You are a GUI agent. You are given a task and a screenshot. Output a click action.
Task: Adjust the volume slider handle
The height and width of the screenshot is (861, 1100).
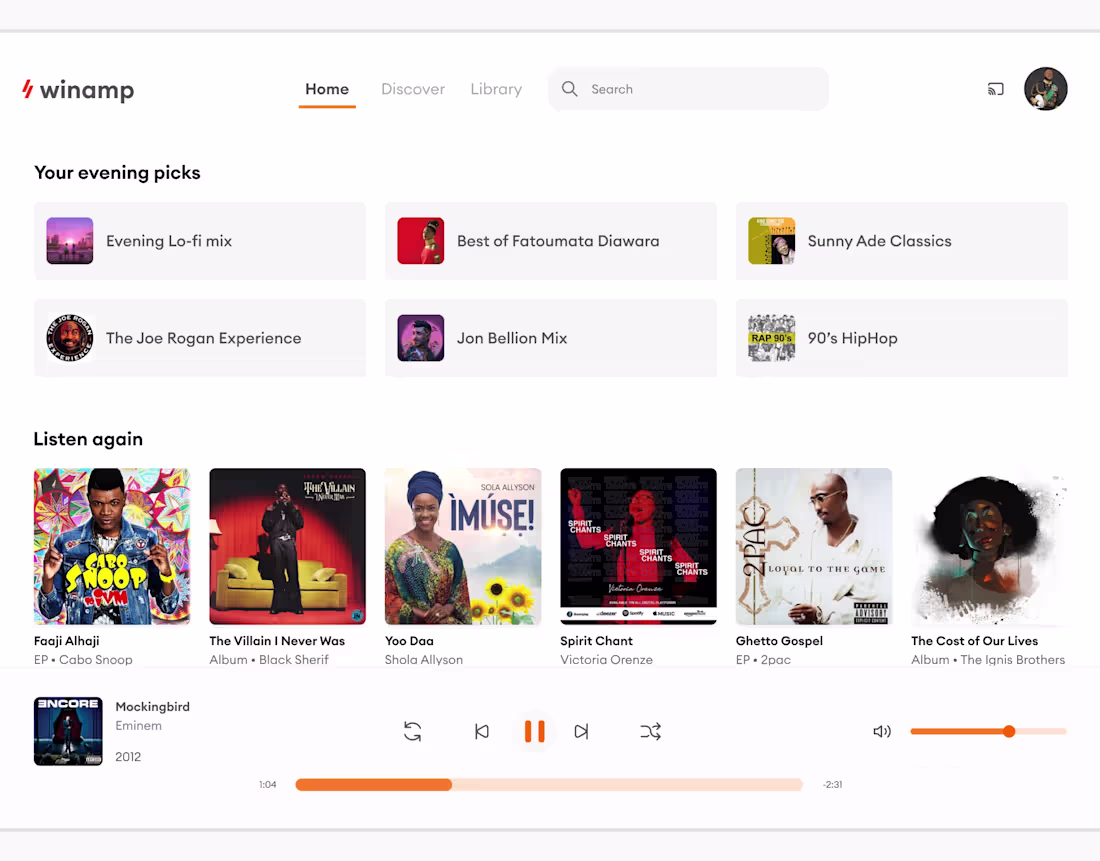(1009, 731)
